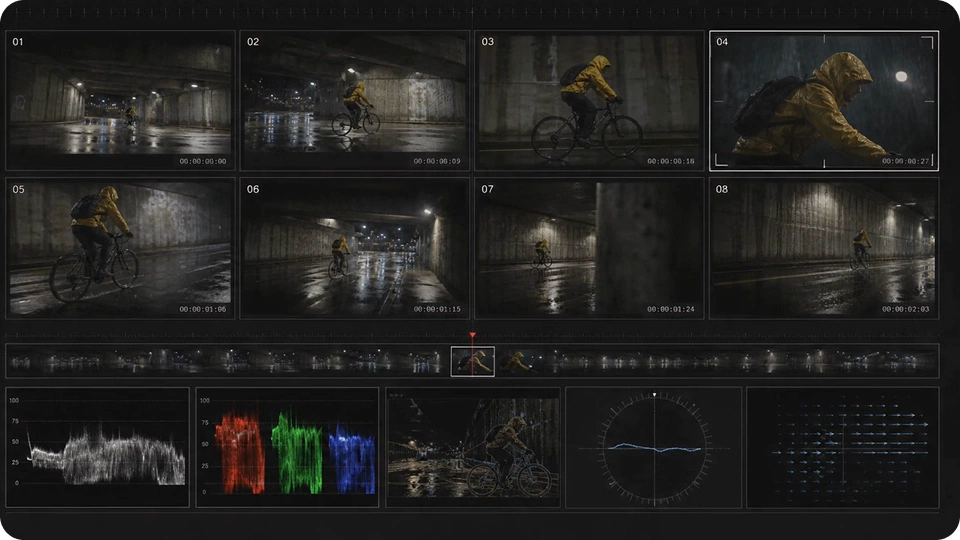Click timecode 00:00:02:03 on shot 08

click(x=906, y=309)
